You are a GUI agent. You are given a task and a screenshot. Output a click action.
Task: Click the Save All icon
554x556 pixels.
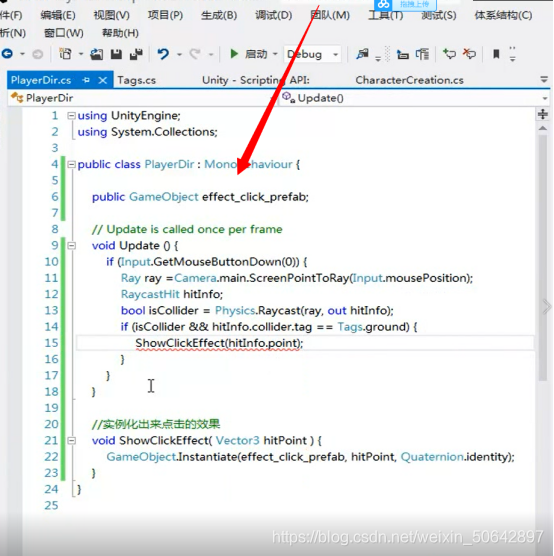136,54
